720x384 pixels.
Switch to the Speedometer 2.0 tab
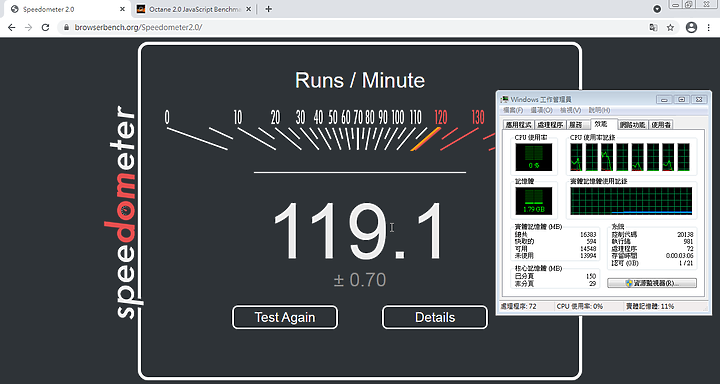coord(68,9)
